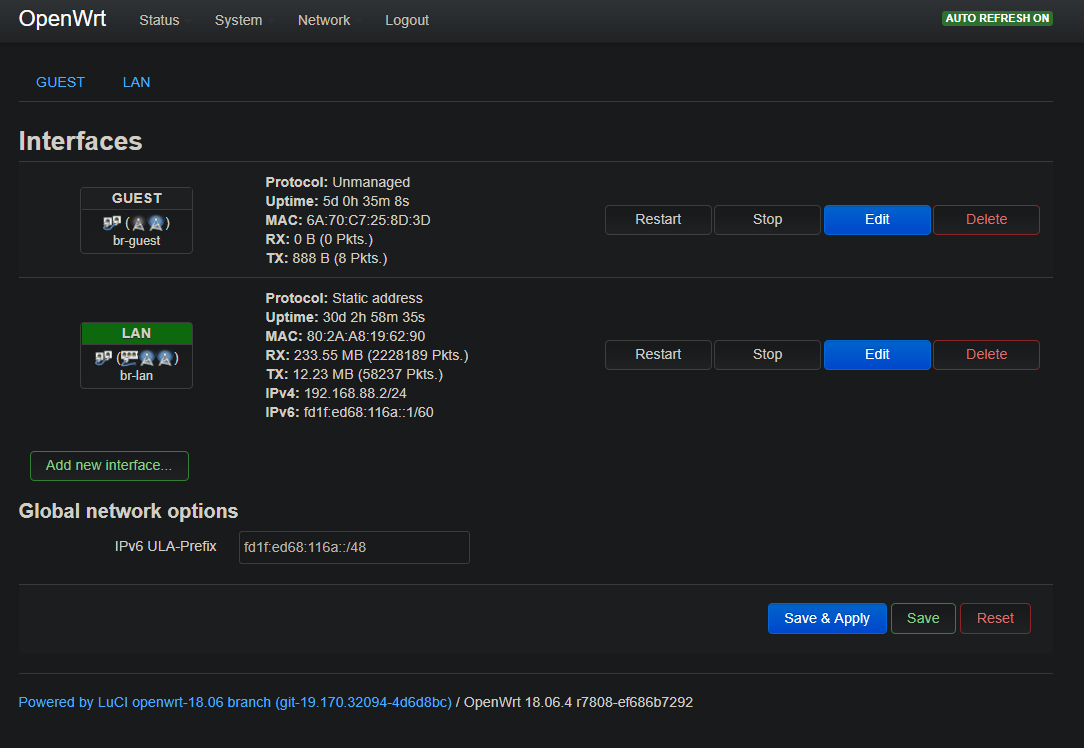Toggle AUTO REFRESH off

click(997, 17)
